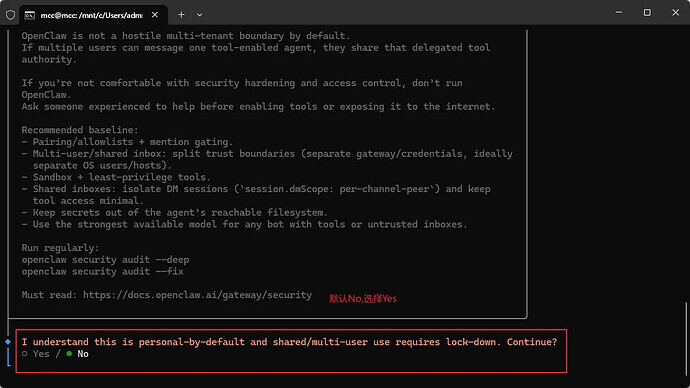This screenshot has width=690, height=388.
Task: Click 'openclaw security audit --fix' line
Action: pyautogui.click(x=102, y=271)
